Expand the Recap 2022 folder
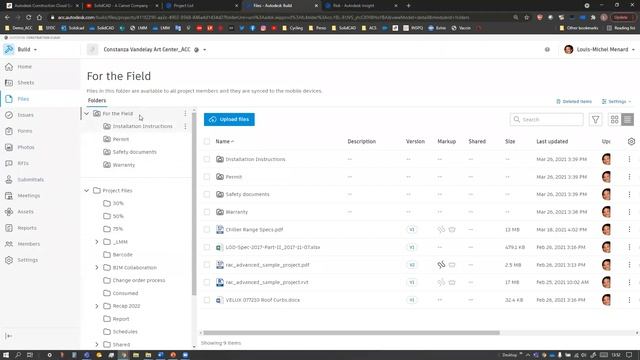640x360 pixels. (97, 306)
